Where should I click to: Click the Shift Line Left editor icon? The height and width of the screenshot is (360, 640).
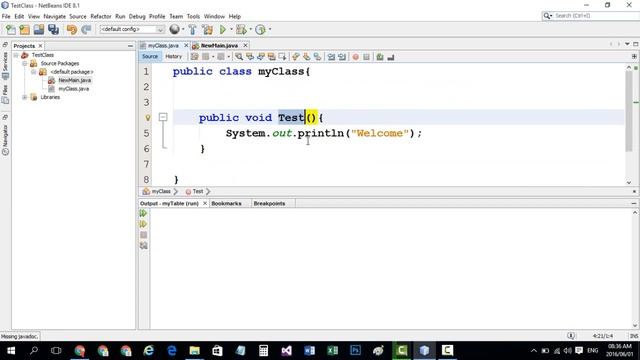(331, 57)
